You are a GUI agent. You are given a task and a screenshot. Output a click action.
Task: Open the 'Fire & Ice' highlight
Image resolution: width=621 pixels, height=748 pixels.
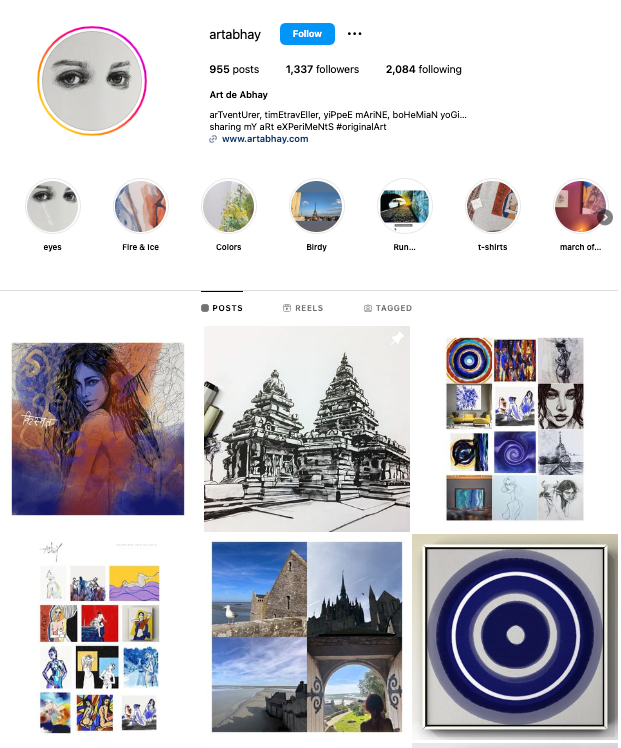coord(141,206)
